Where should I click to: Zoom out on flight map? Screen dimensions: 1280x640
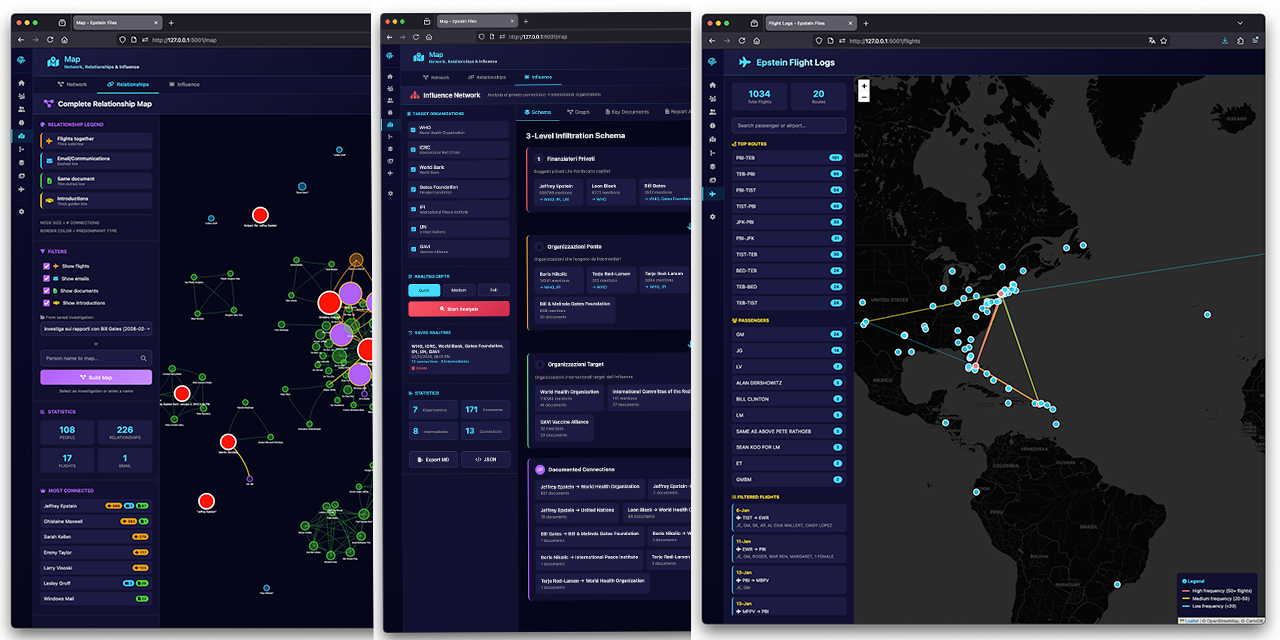[x=864, y=98]
